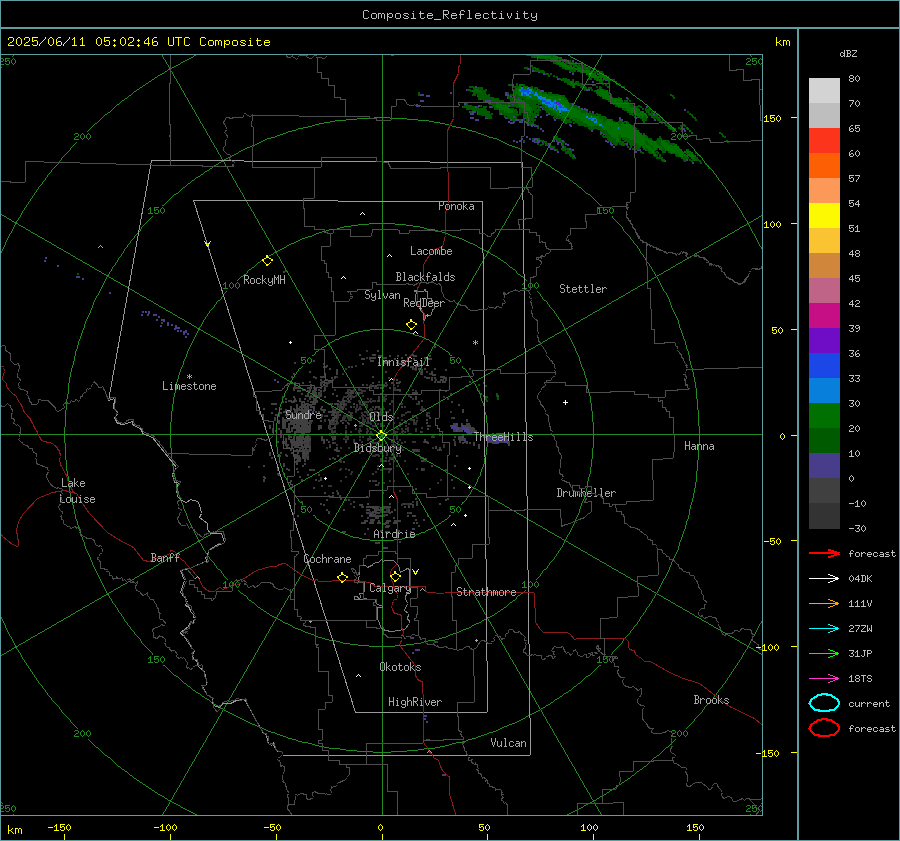This screenshot has width=900, height=841.
Task: Click the Airdrie label
Action: 394,534
